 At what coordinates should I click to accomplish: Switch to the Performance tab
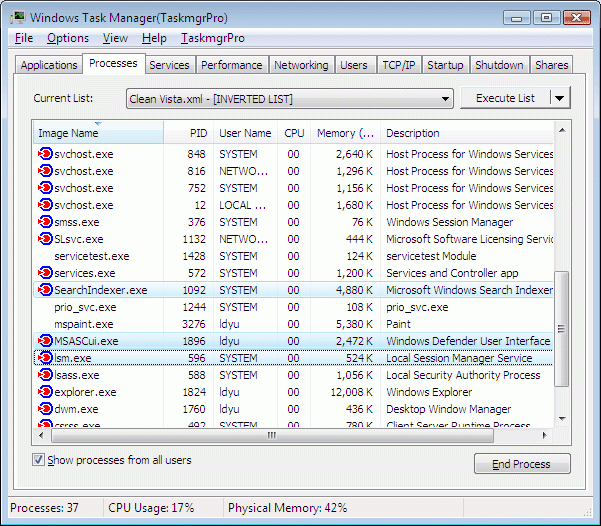(x=231, y=65)
